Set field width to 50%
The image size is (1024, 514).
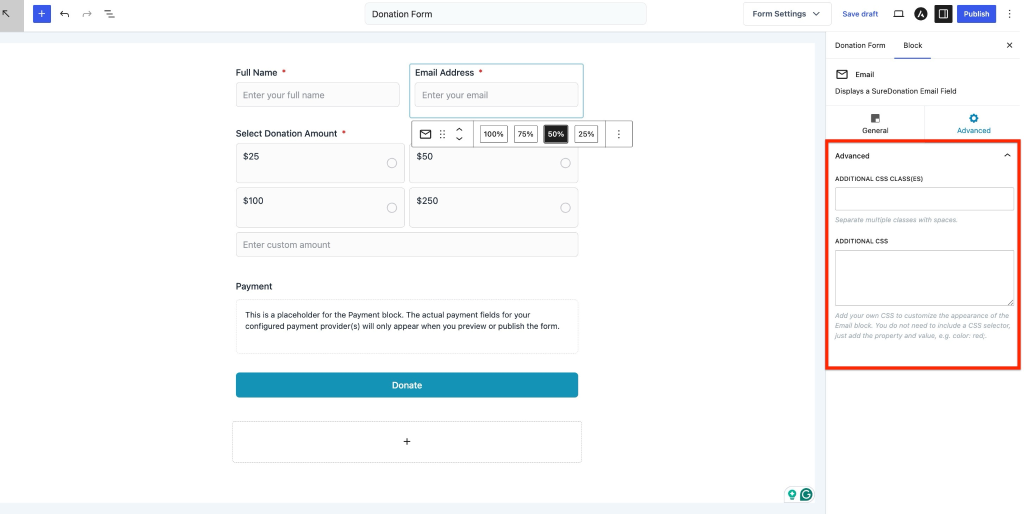tap(556, 134)
